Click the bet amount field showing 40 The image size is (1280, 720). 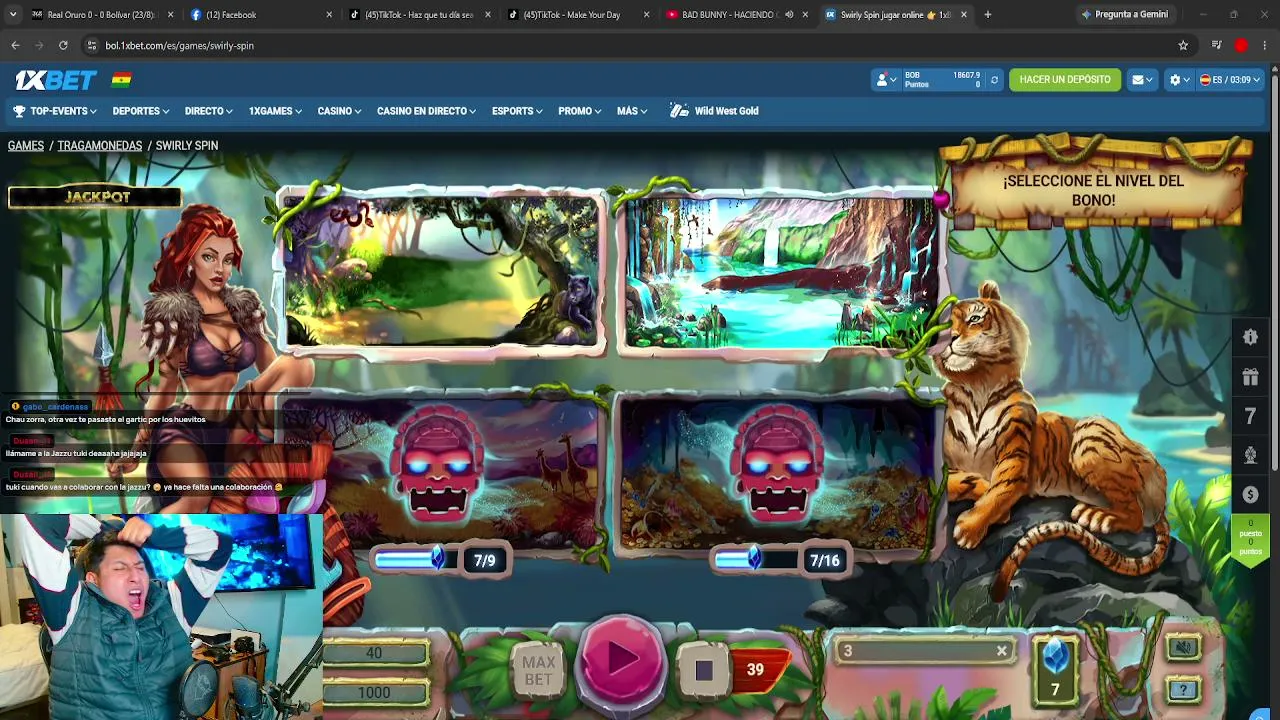pos(375,653)
